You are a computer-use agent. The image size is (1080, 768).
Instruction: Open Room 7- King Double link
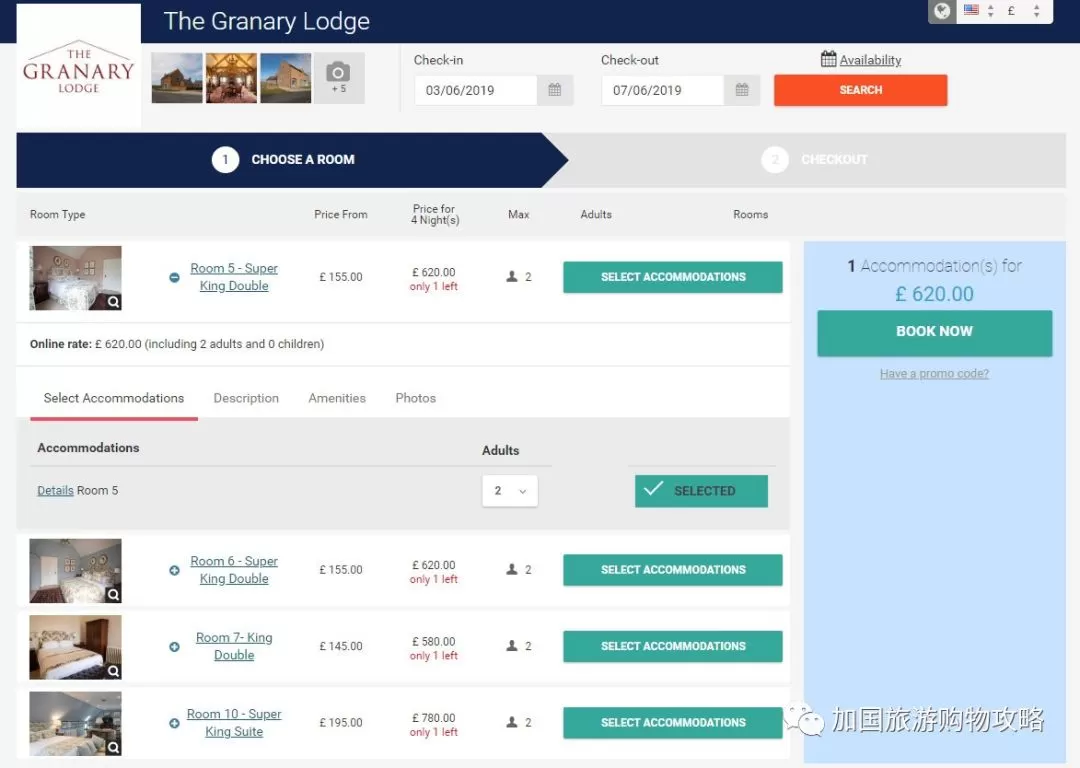234,646
